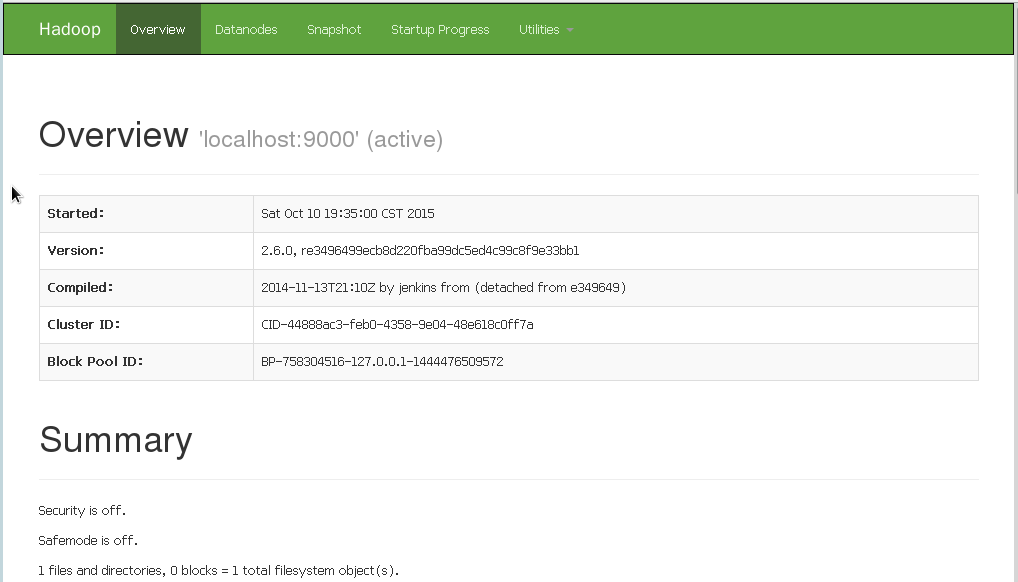Screen dimensions: 1018x582
Task: Open the Hadoop brand link
Action: (x=69, y=29)
